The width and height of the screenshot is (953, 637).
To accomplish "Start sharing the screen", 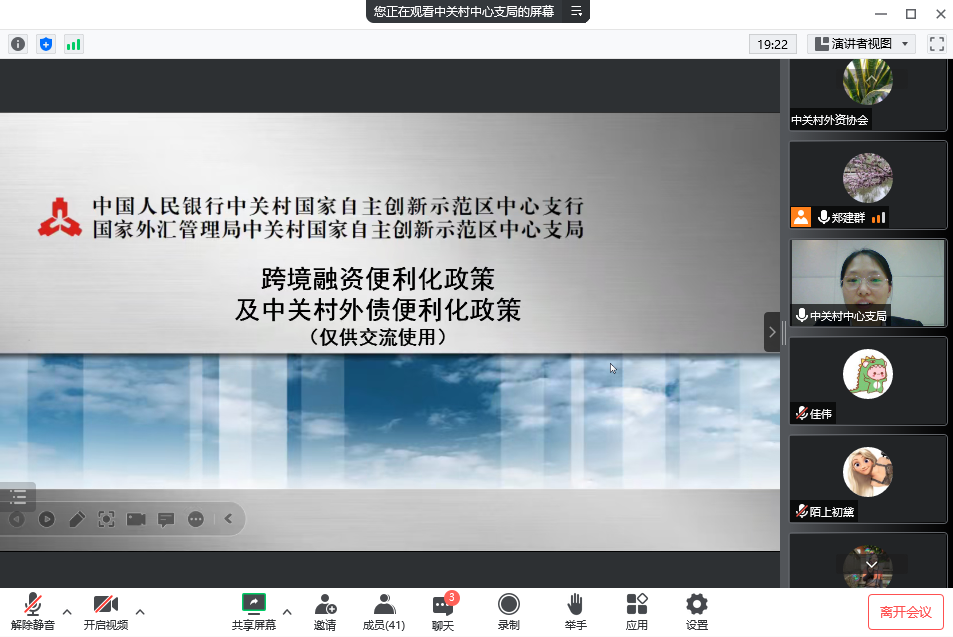I will coord(253,611).
